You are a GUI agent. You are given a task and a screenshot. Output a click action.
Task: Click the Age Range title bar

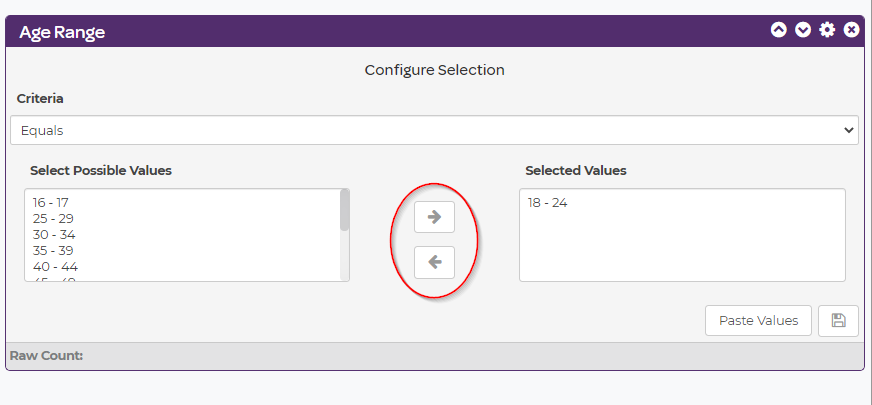coord(400,31)
